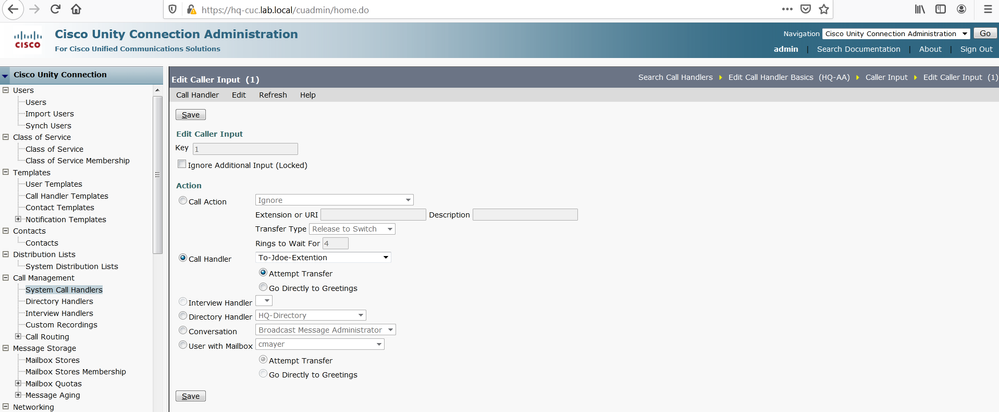The image size is (999, 412).
Task: Go to Edit Call Handler Basics breadcrumb
Action: point(789,77)
